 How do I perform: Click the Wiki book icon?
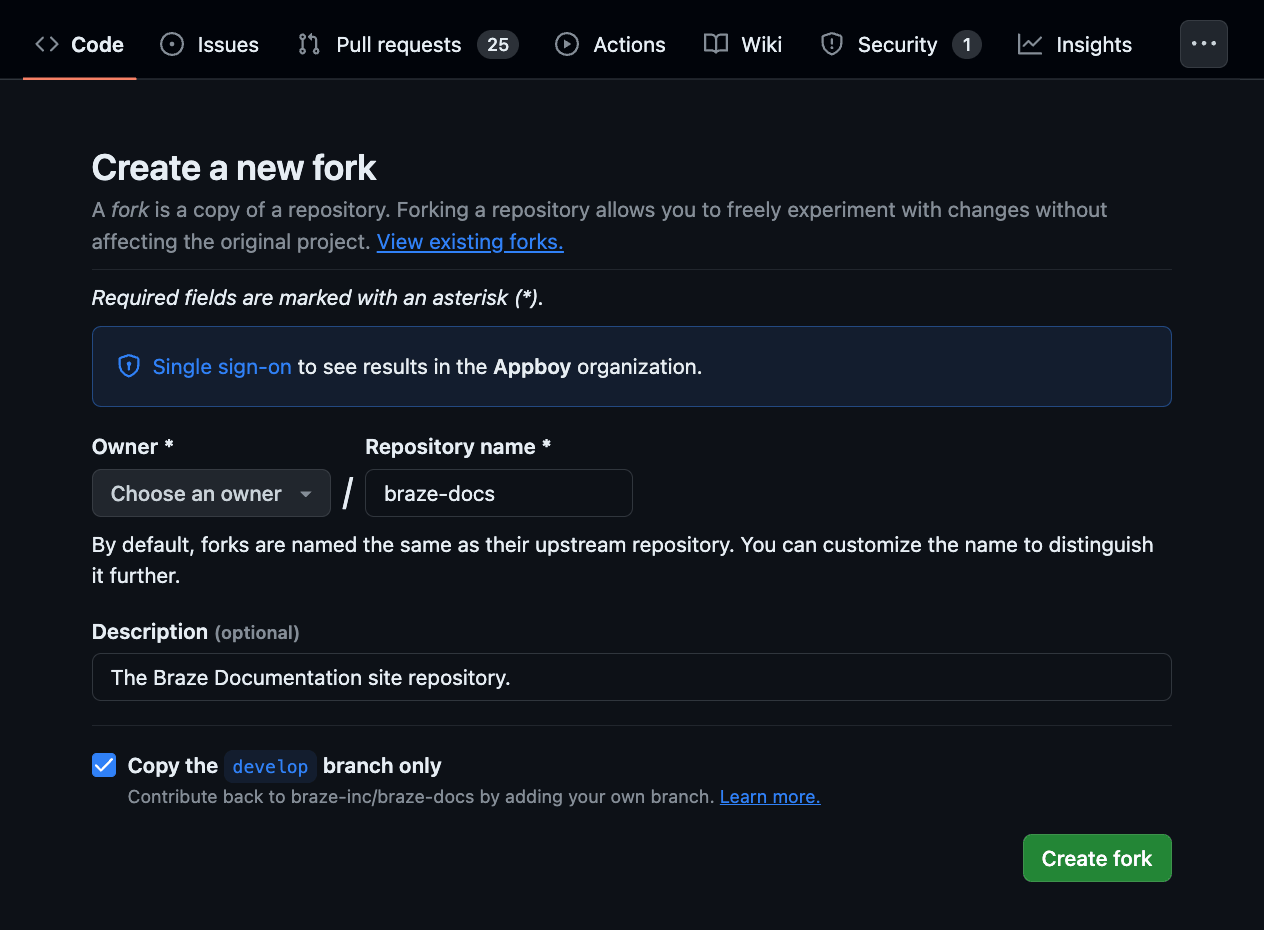(716, 44)
